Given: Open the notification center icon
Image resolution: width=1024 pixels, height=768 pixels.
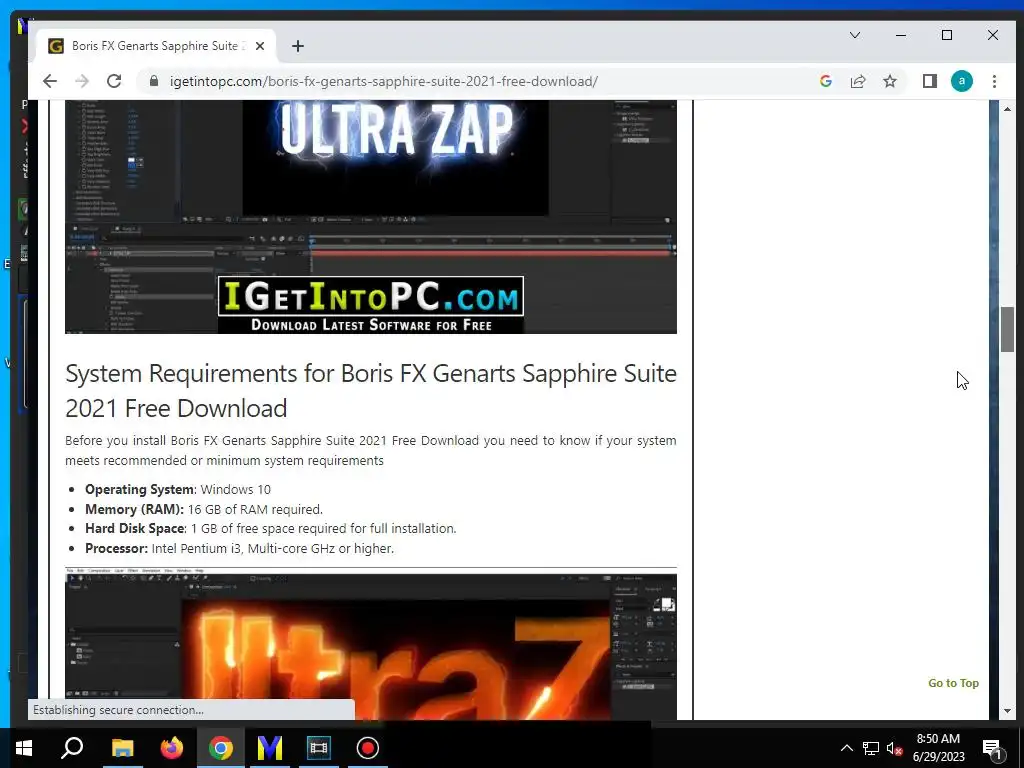Looking at the screenshot, I should [992, 748].
